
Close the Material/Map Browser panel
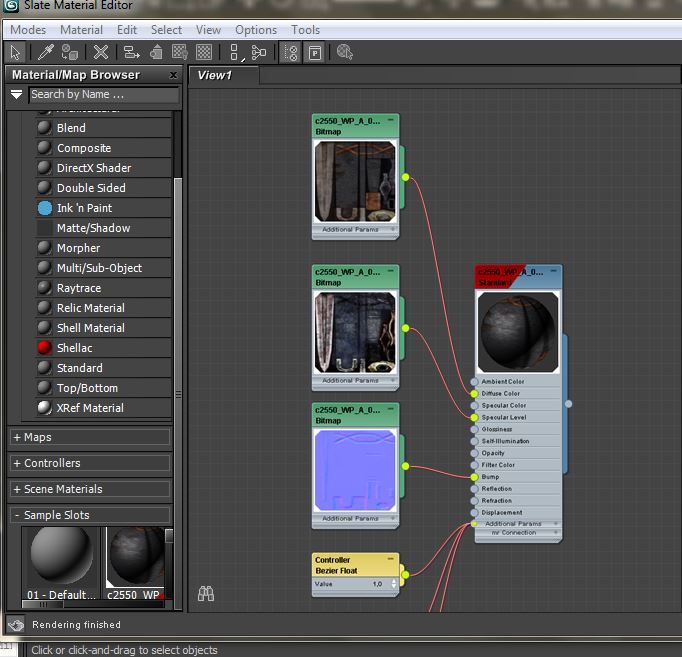click(173, 75)
